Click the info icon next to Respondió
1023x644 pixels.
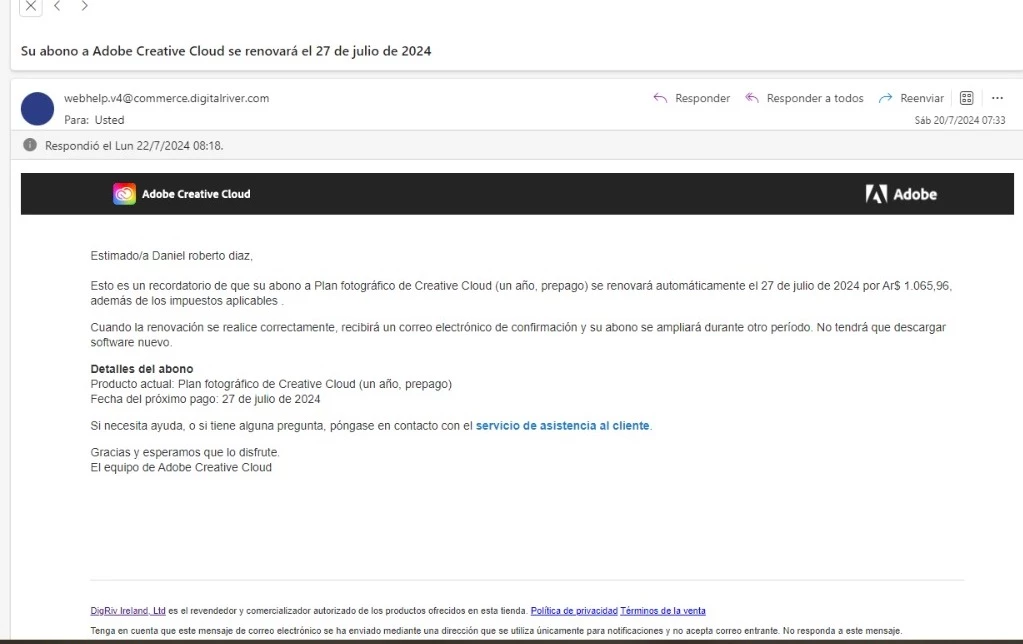(x=30, y=145)
